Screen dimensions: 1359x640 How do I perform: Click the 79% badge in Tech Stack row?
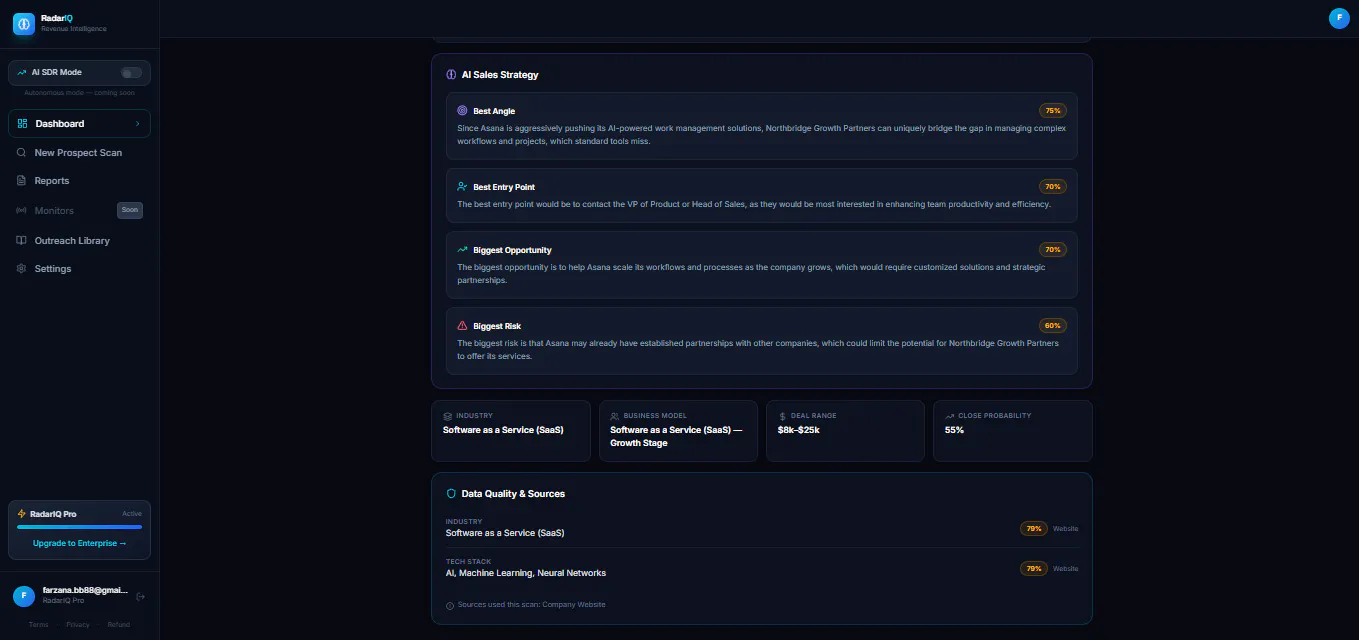pos(1033,569)
